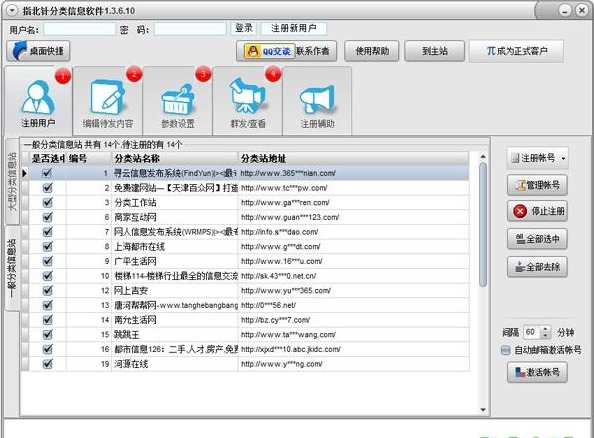The width and height of the screenshot is (594, 438).
Task: Open the 群发/查看 camera icon
Action: (247, 95)
